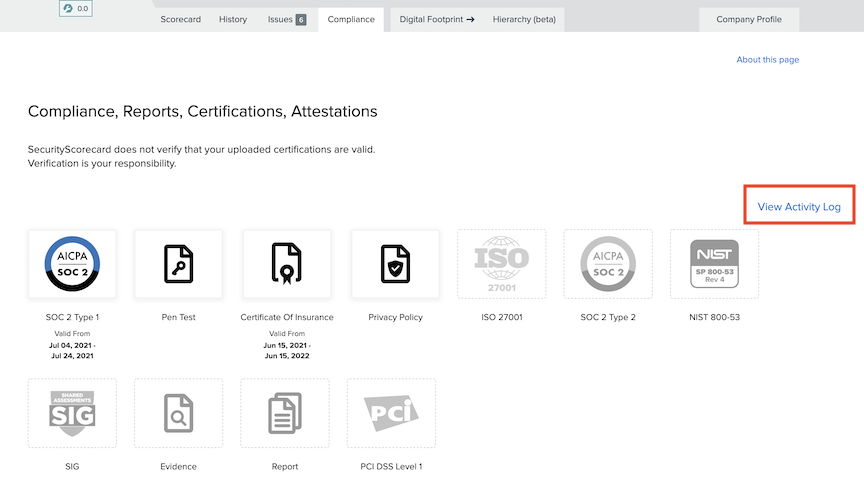The height and width of the screenshot is (491, 864).
Task: Click the Pen Test label
Action: pyautogui.click(x=179, y=317)
